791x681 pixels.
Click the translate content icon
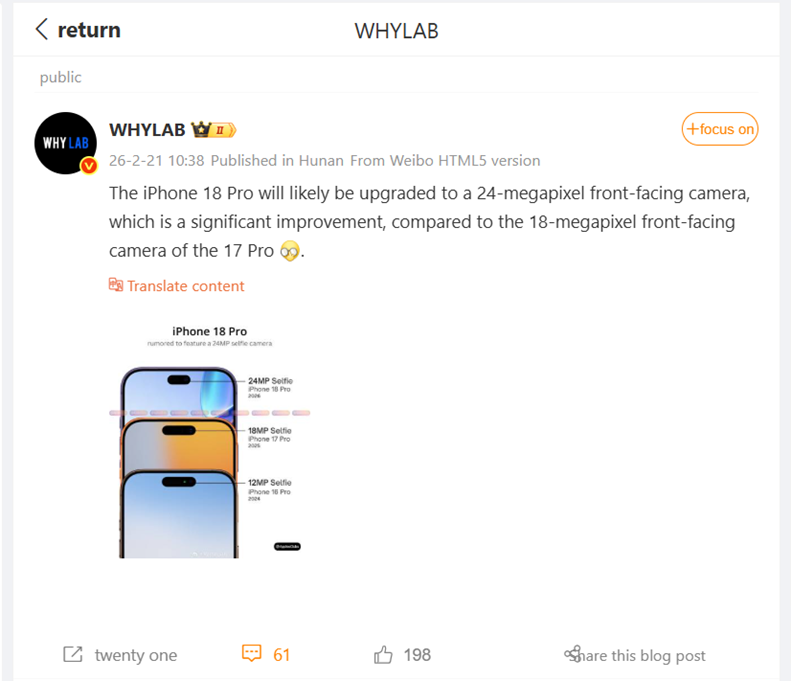(116, 285)
